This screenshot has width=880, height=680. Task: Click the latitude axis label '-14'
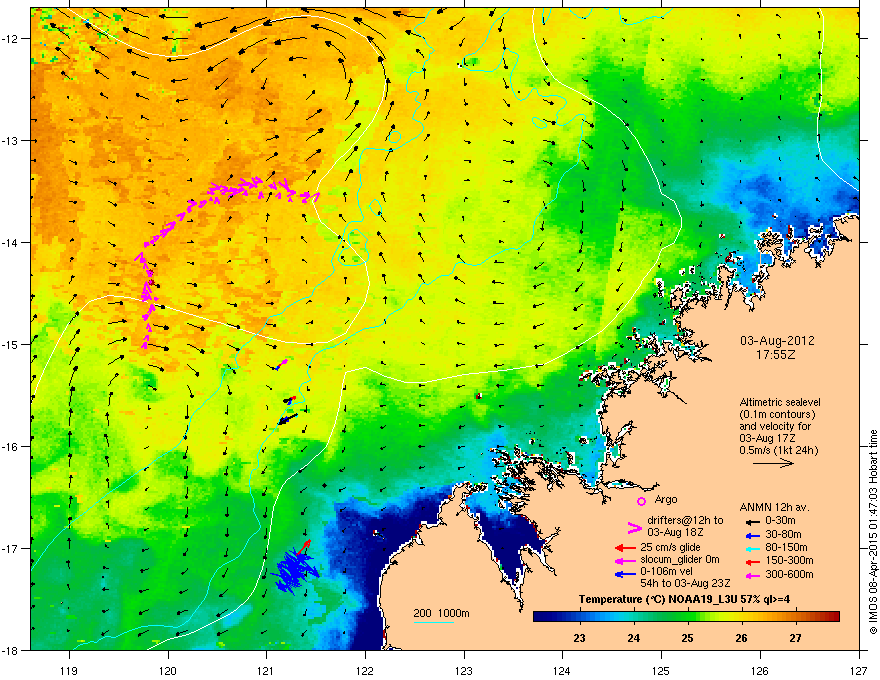coord(10,242)
